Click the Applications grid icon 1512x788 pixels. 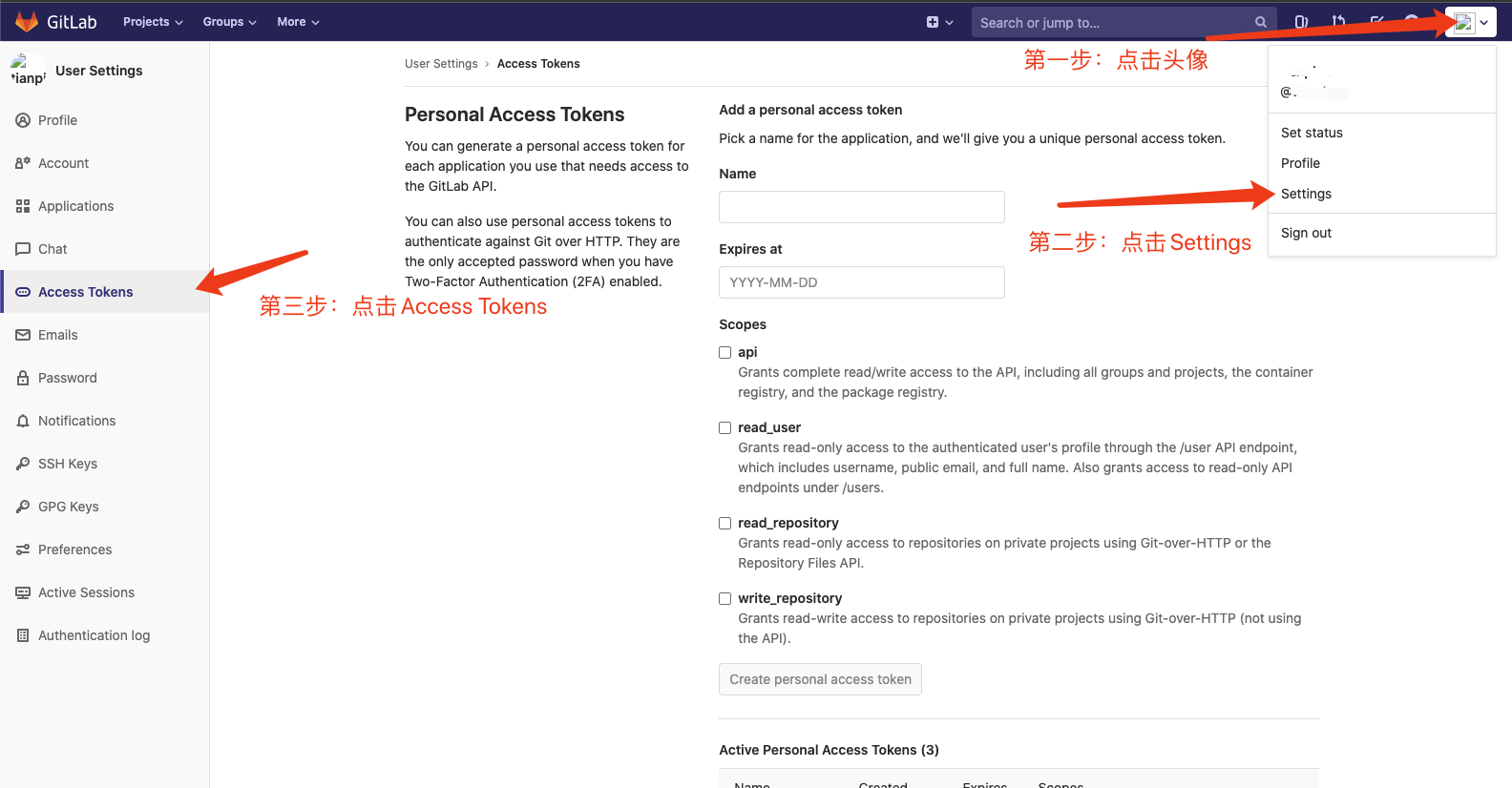coord(23,206)
